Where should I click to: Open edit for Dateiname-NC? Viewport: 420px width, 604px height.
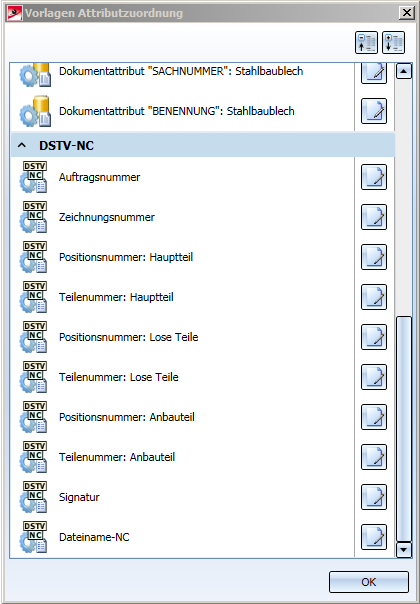click(374, 537)
